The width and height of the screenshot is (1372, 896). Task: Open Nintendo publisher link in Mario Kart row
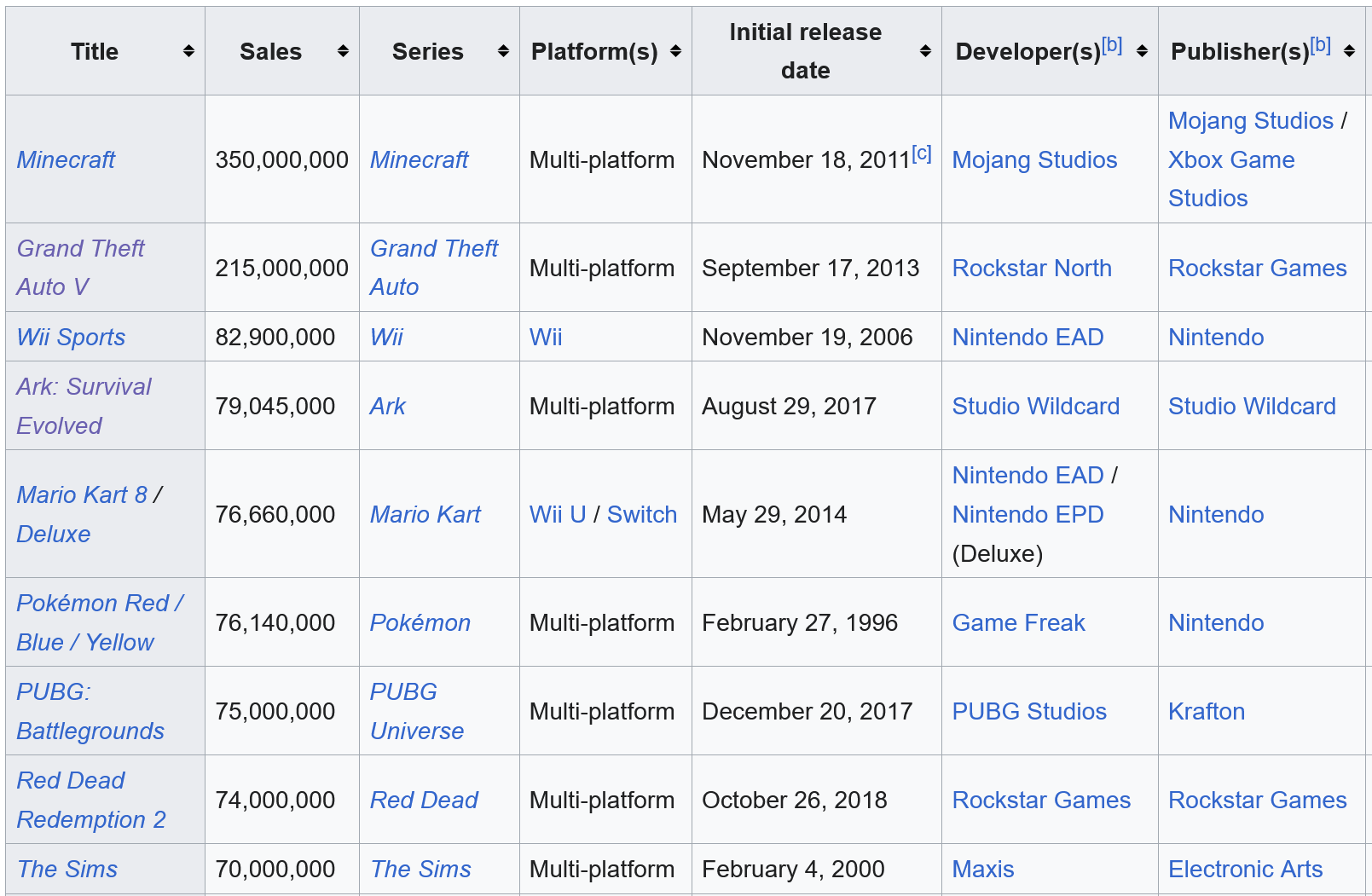(x=1216, y=514)
